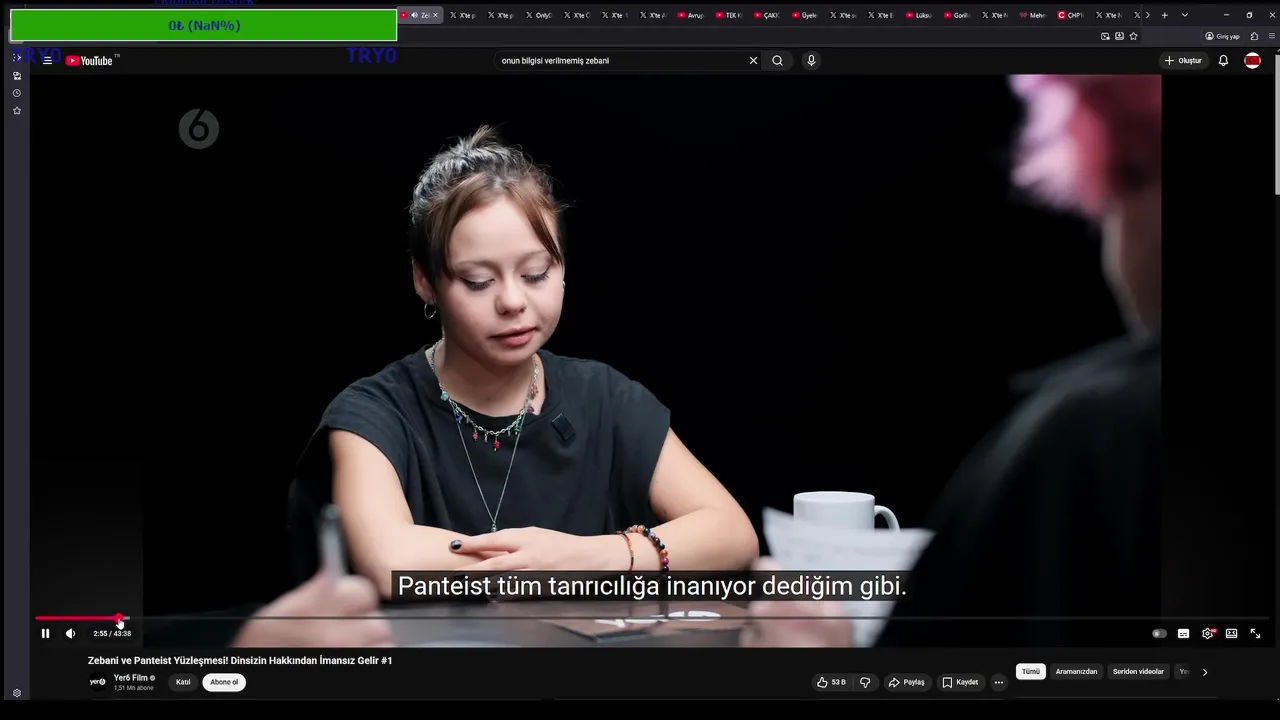
Task: Open the notifications bell
Action: click(1223, 60)
